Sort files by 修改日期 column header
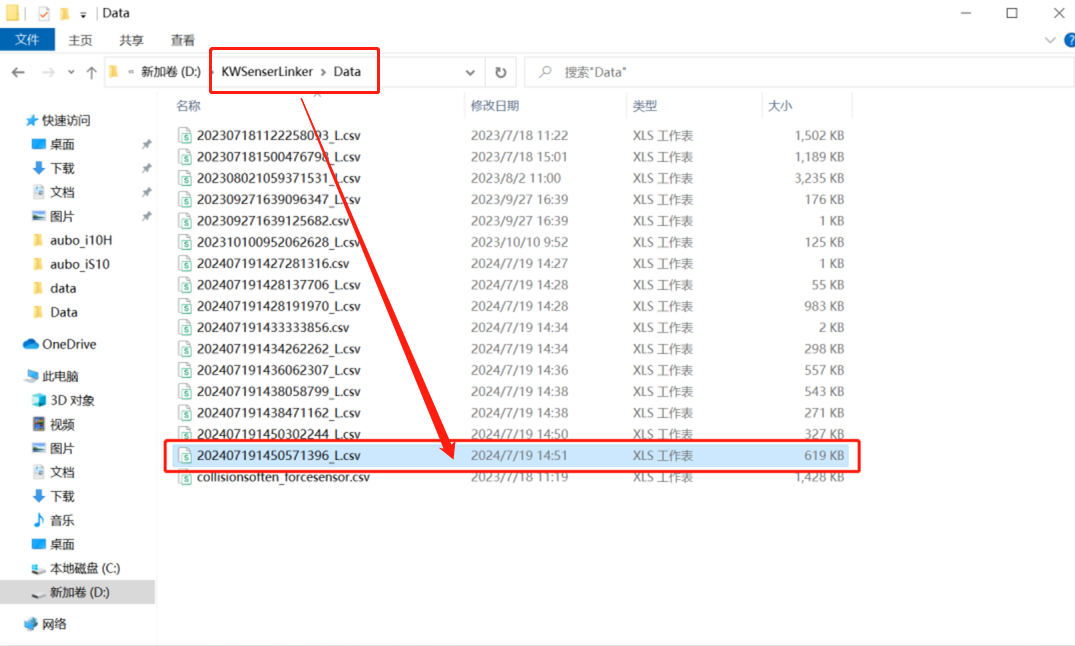The image size is (1075, 646). click(495, 105)
